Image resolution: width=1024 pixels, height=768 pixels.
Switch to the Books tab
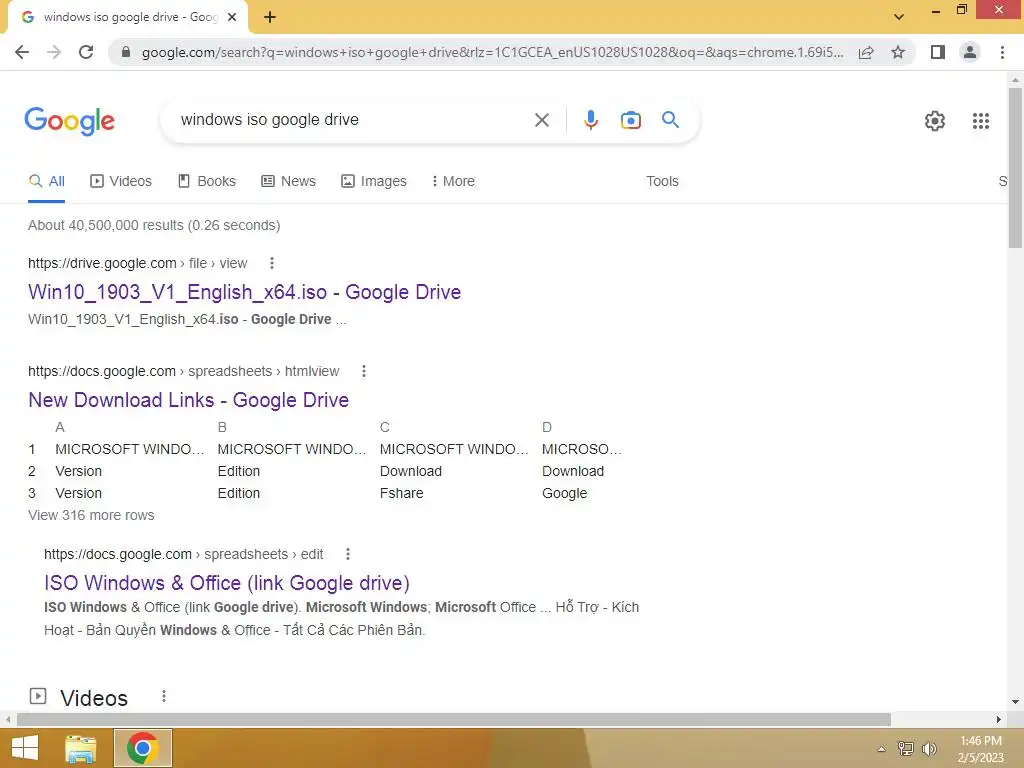click(207, 181)
